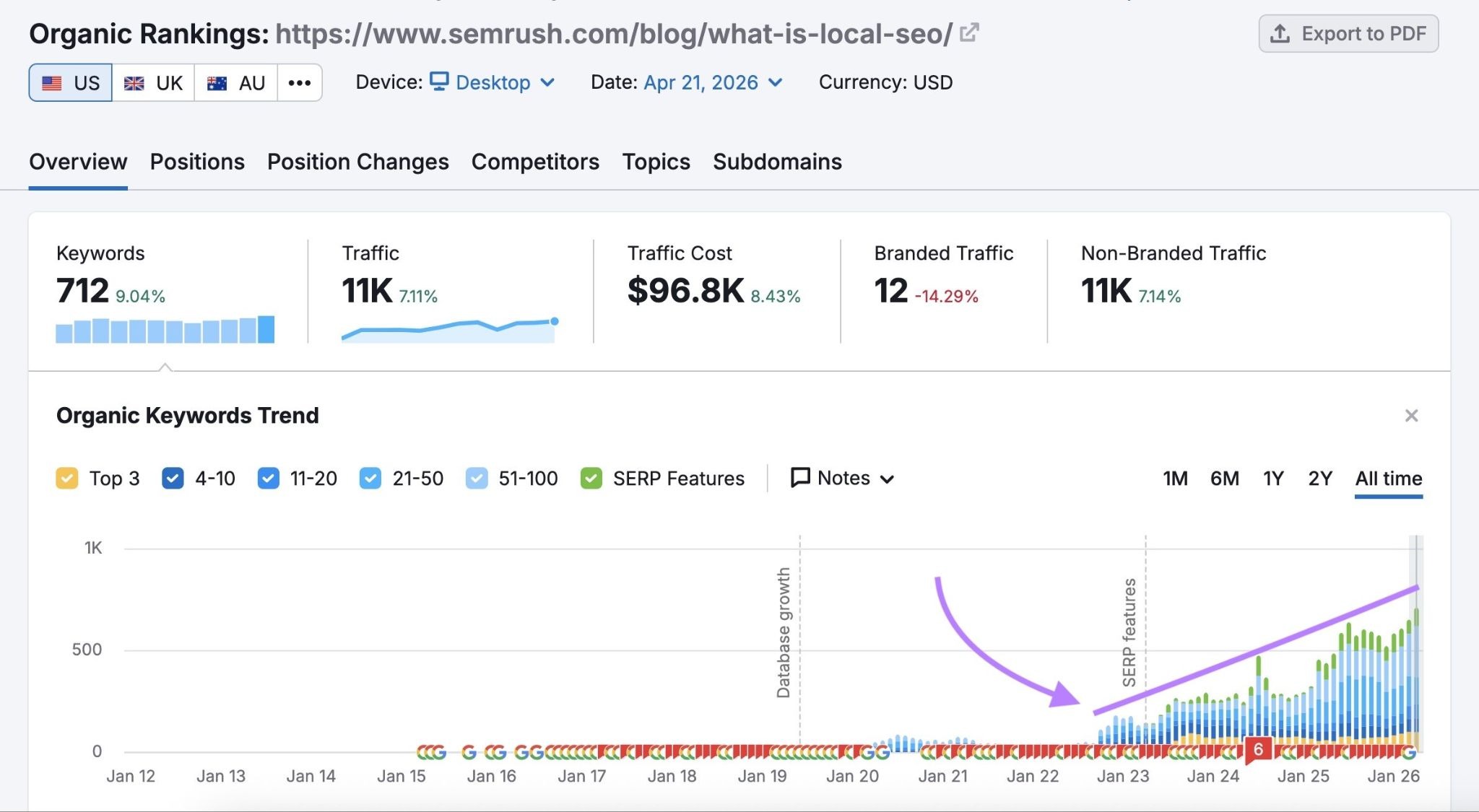Select the All time range
The height and width of the screenshot is (812, 1479).
pyautogui.click(x=1389, y=479)
